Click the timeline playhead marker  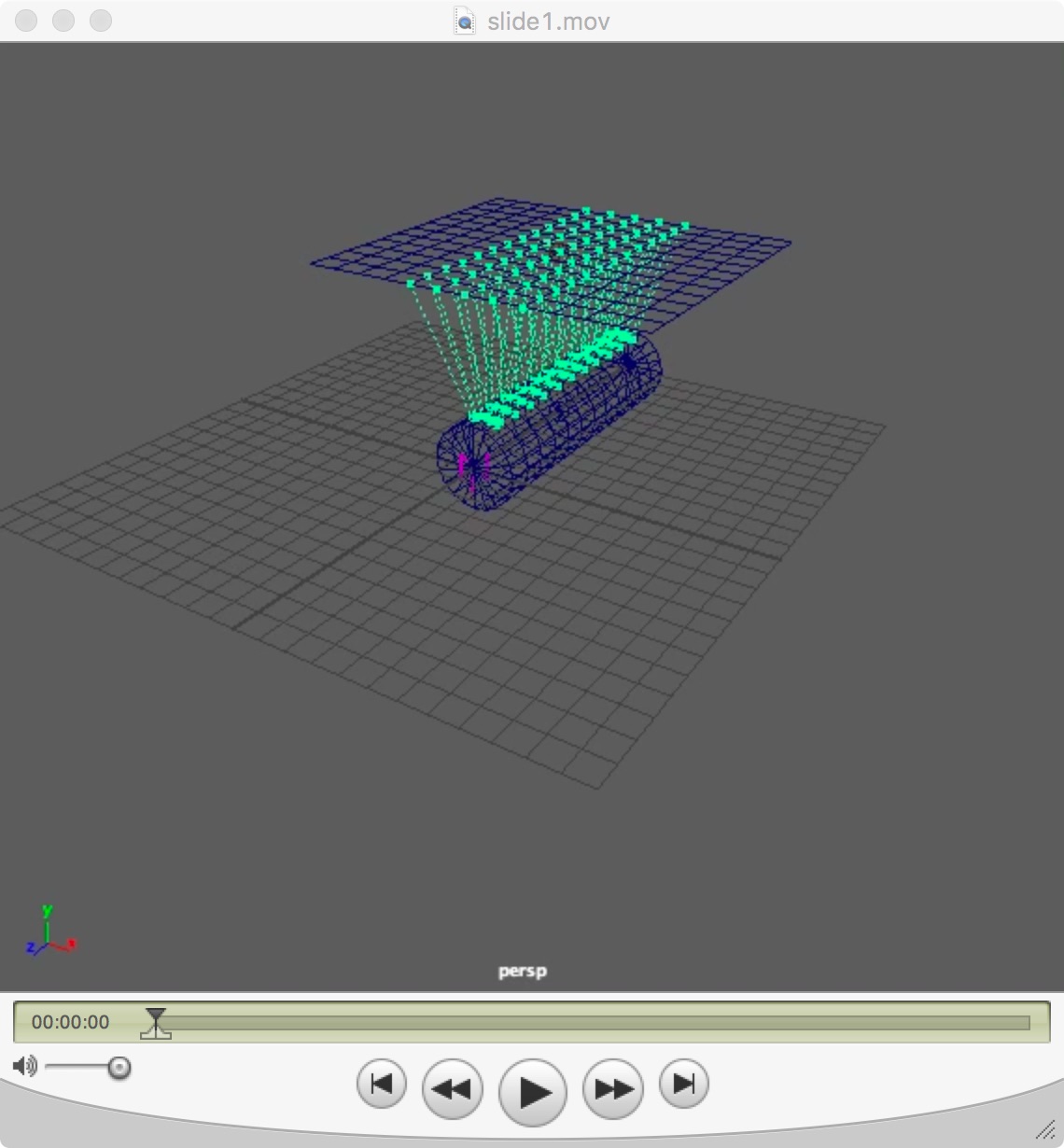point(156,1023)
